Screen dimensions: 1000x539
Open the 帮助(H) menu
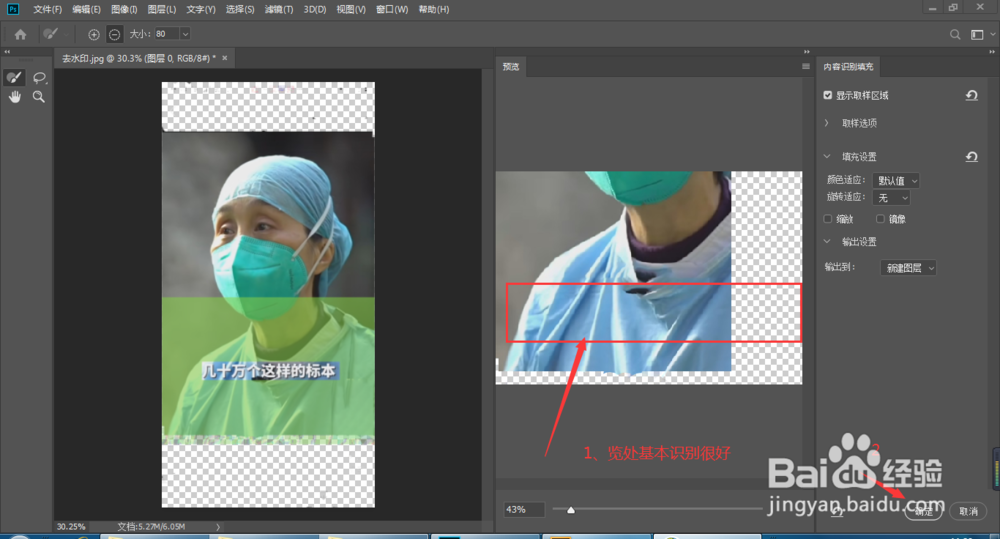pos(434,9)
